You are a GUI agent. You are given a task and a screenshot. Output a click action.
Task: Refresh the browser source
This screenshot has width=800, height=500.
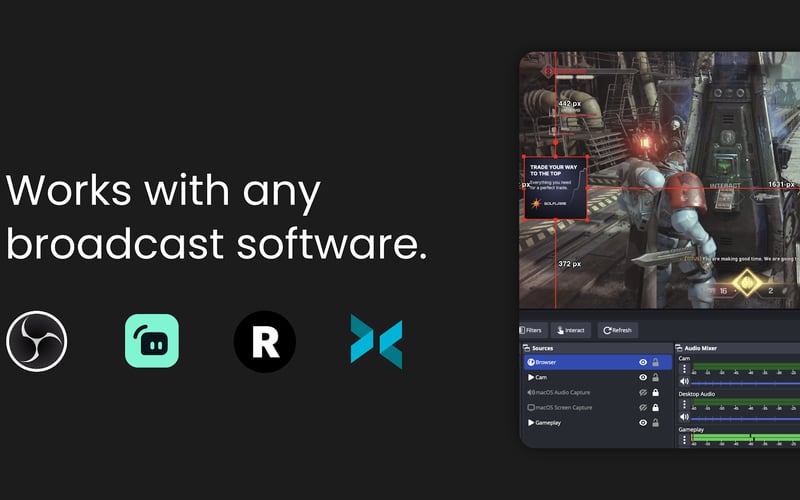click(x=617, y=330)
